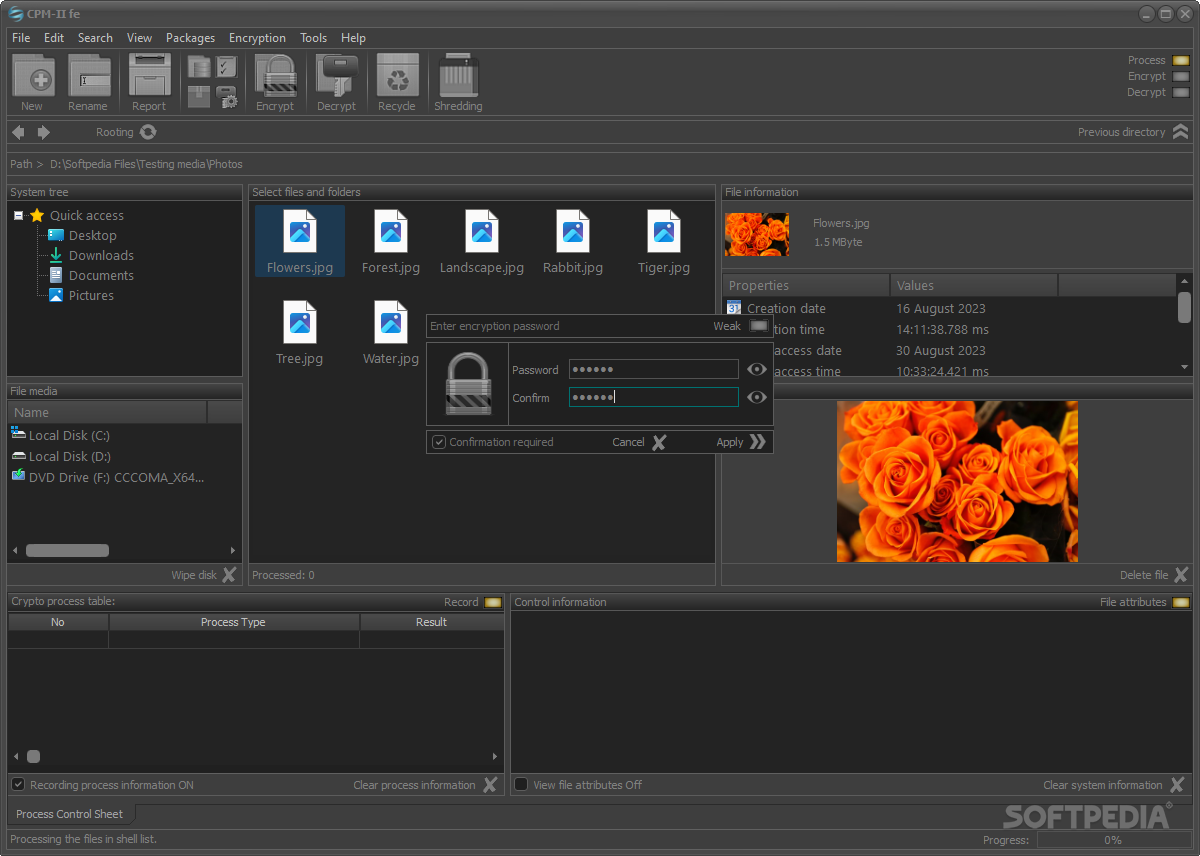Click the Wipe disk X icon
Image resolution: width=1200 pixels, height=856 pixels.
tap(230, 575)
